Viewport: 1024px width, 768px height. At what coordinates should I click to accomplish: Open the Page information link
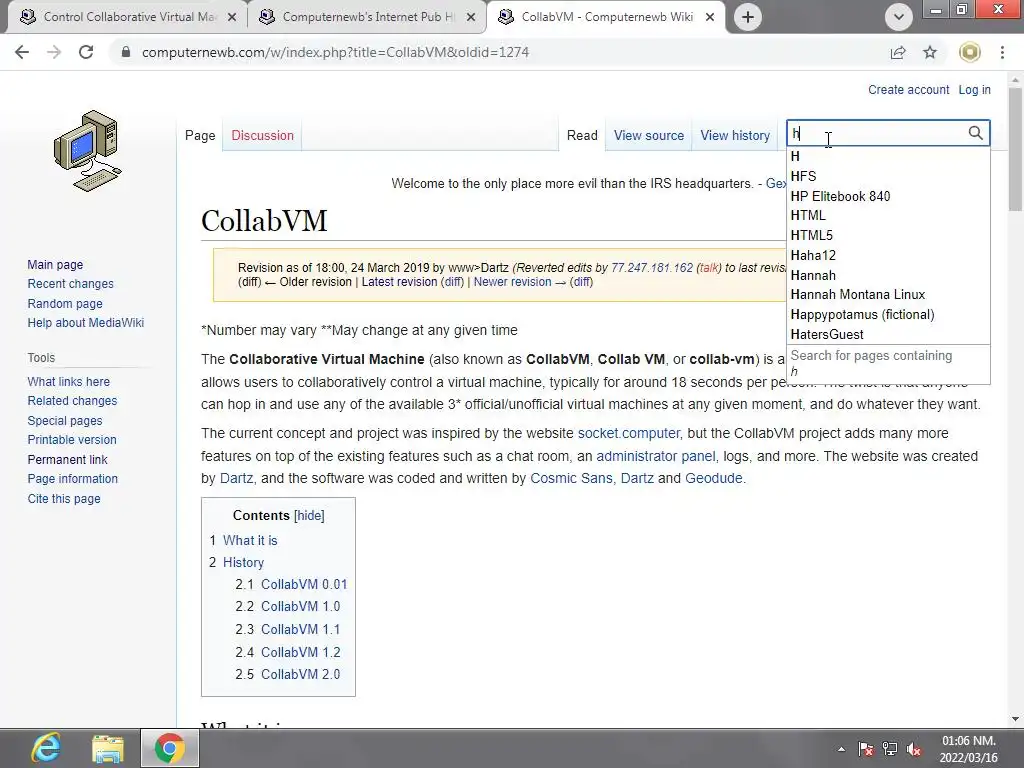[x=72, y=479]
